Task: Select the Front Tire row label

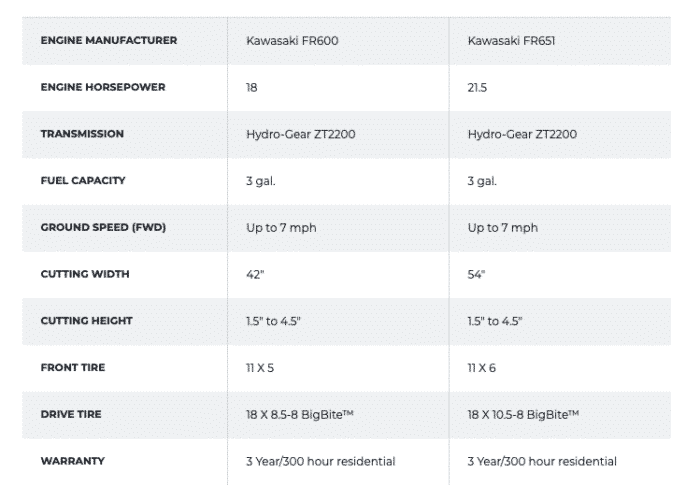Action: click(73, 367)
